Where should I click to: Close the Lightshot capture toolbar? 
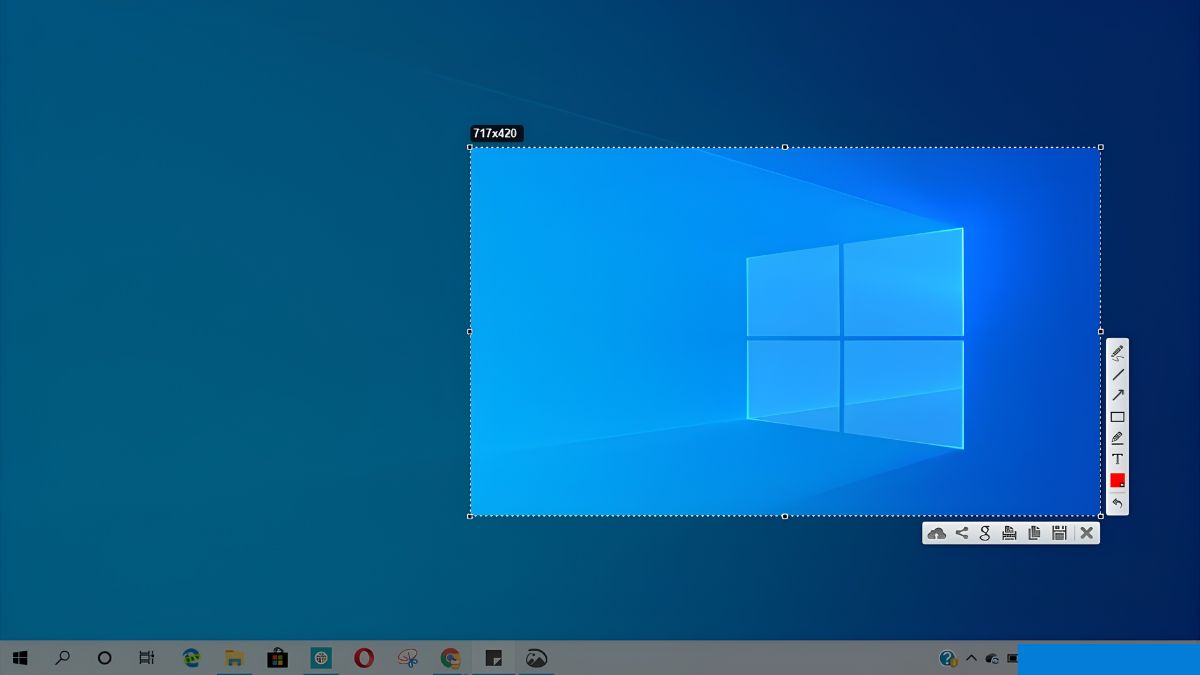(1086, 533)
